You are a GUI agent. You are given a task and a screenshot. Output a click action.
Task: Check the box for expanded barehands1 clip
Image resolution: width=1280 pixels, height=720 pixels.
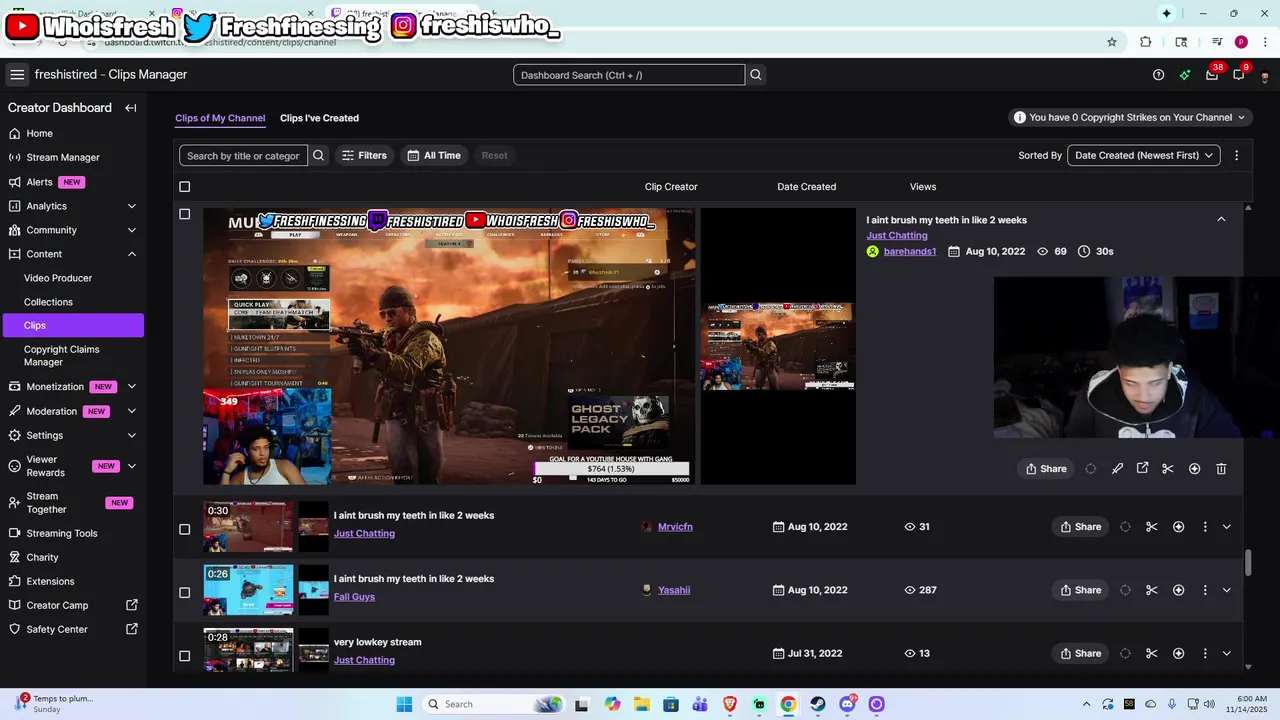click(x=184, y=214)
